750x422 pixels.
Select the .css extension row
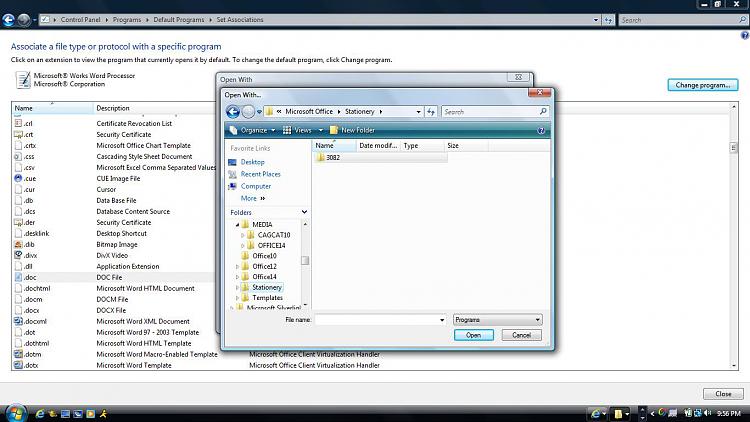113,156
